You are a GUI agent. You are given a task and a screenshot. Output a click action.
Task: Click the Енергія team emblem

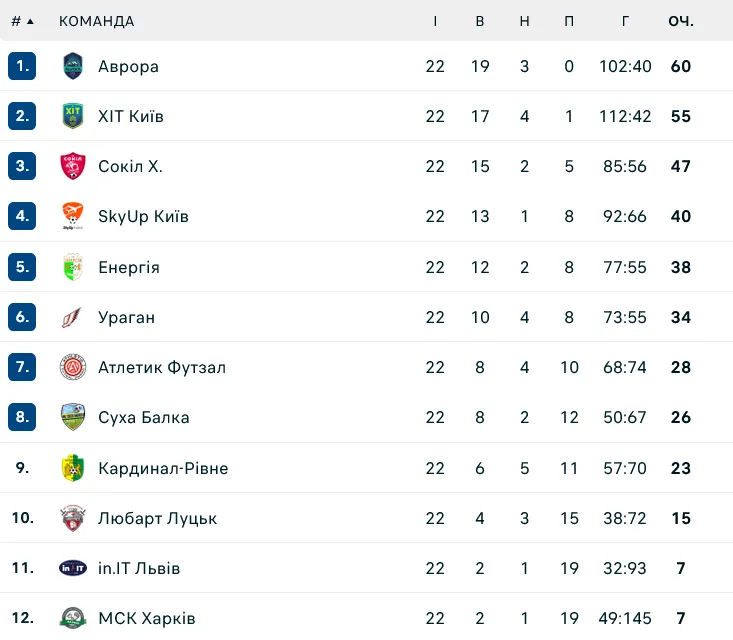[73, 267]
